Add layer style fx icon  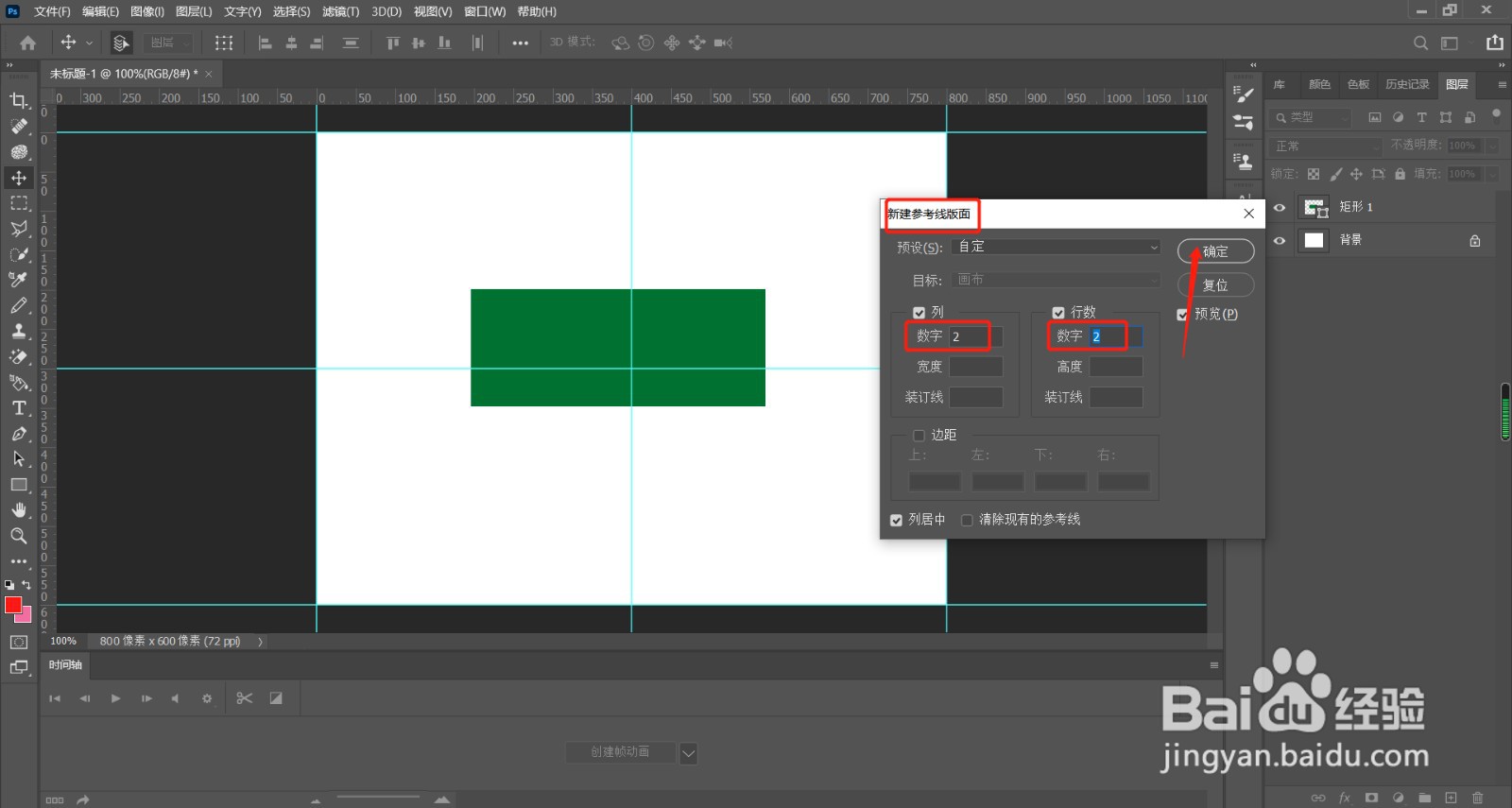point(1345,799)
